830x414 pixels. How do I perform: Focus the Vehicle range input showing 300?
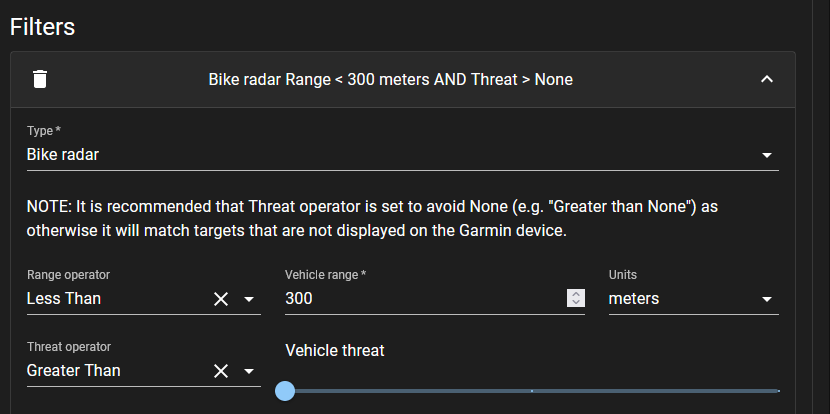(x=420, y=298)
